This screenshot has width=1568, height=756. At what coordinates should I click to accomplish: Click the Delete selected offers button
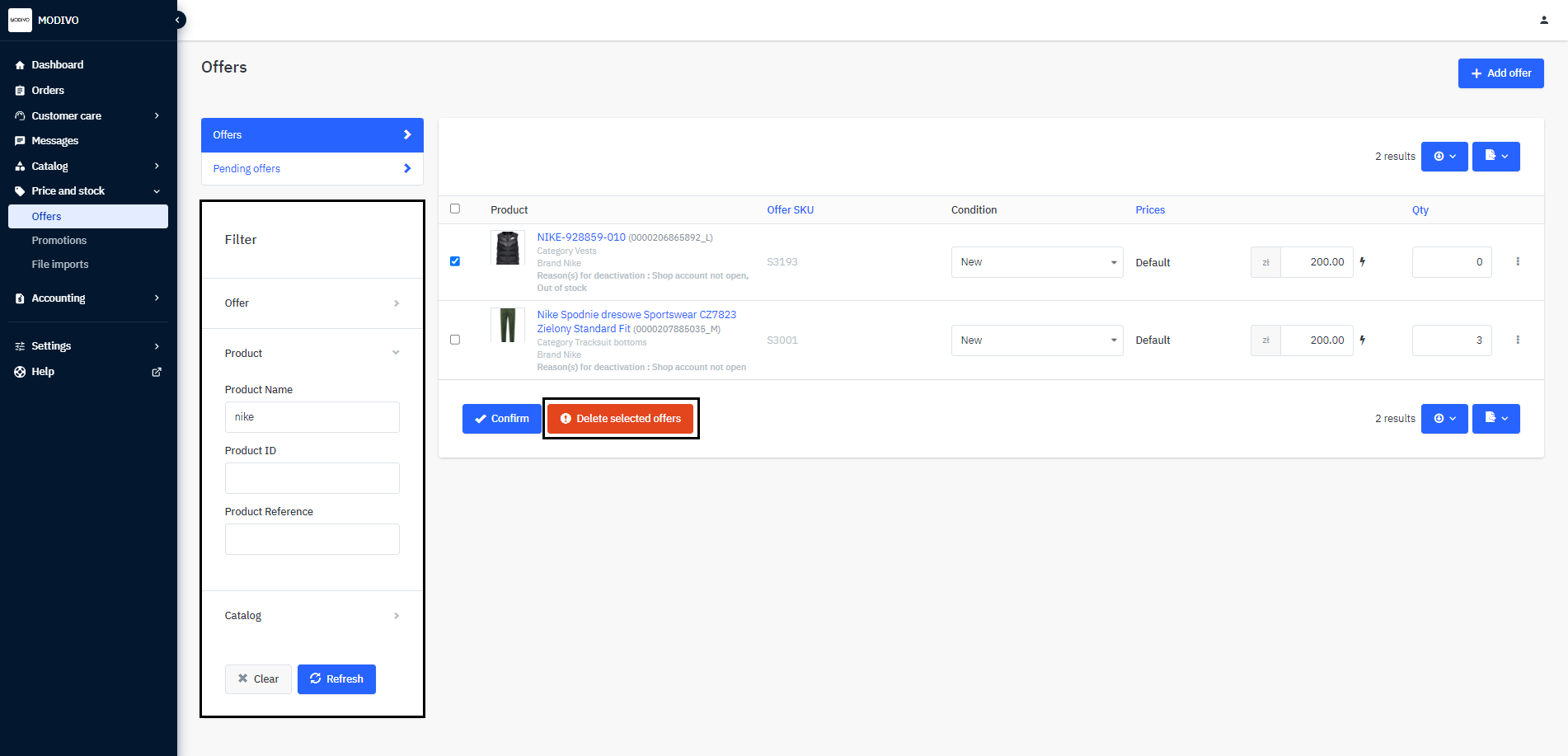[620, 419]
